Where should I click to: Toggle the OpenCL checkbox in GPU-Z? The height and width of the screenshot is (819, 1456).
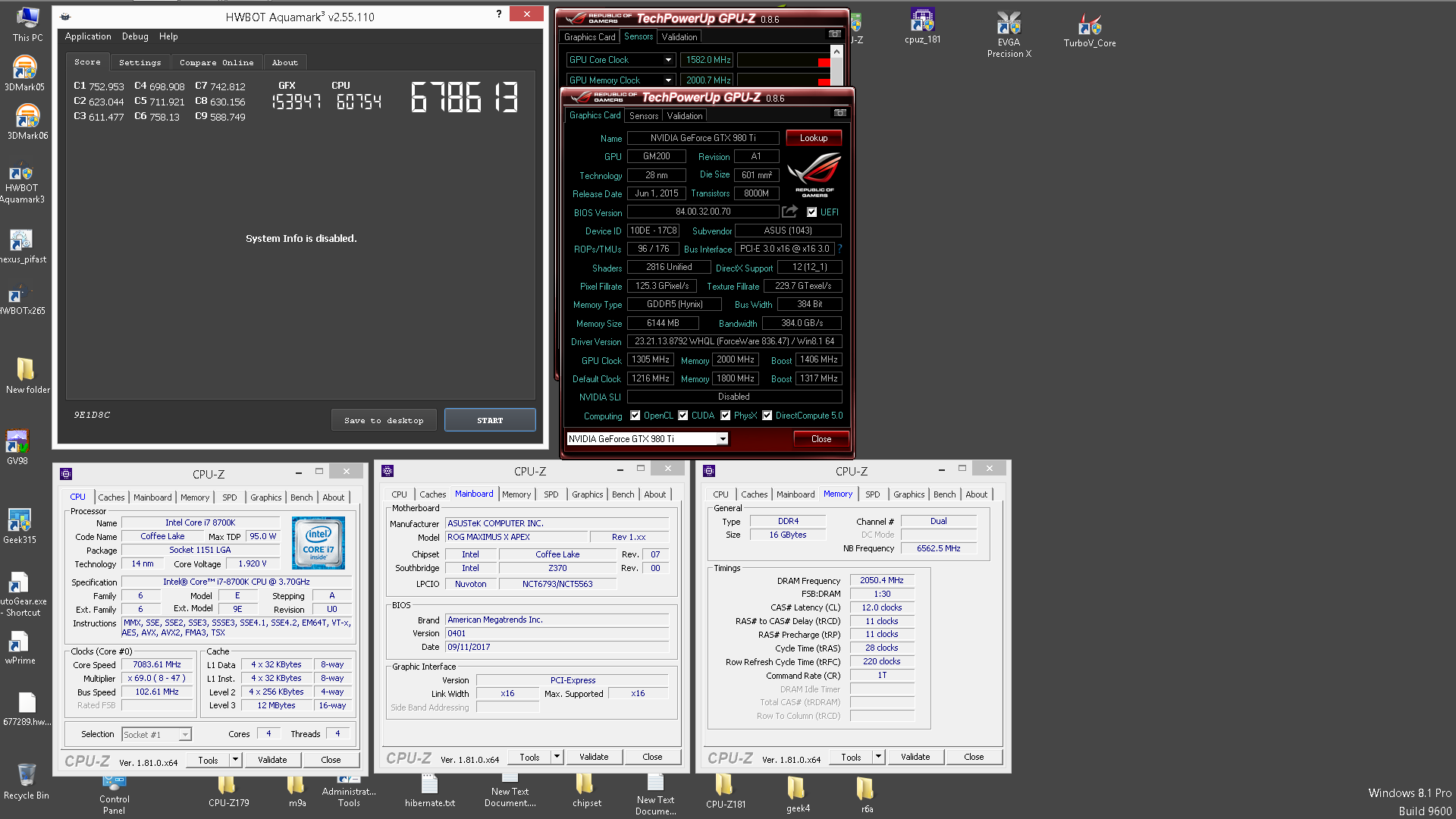pos(635,416)
